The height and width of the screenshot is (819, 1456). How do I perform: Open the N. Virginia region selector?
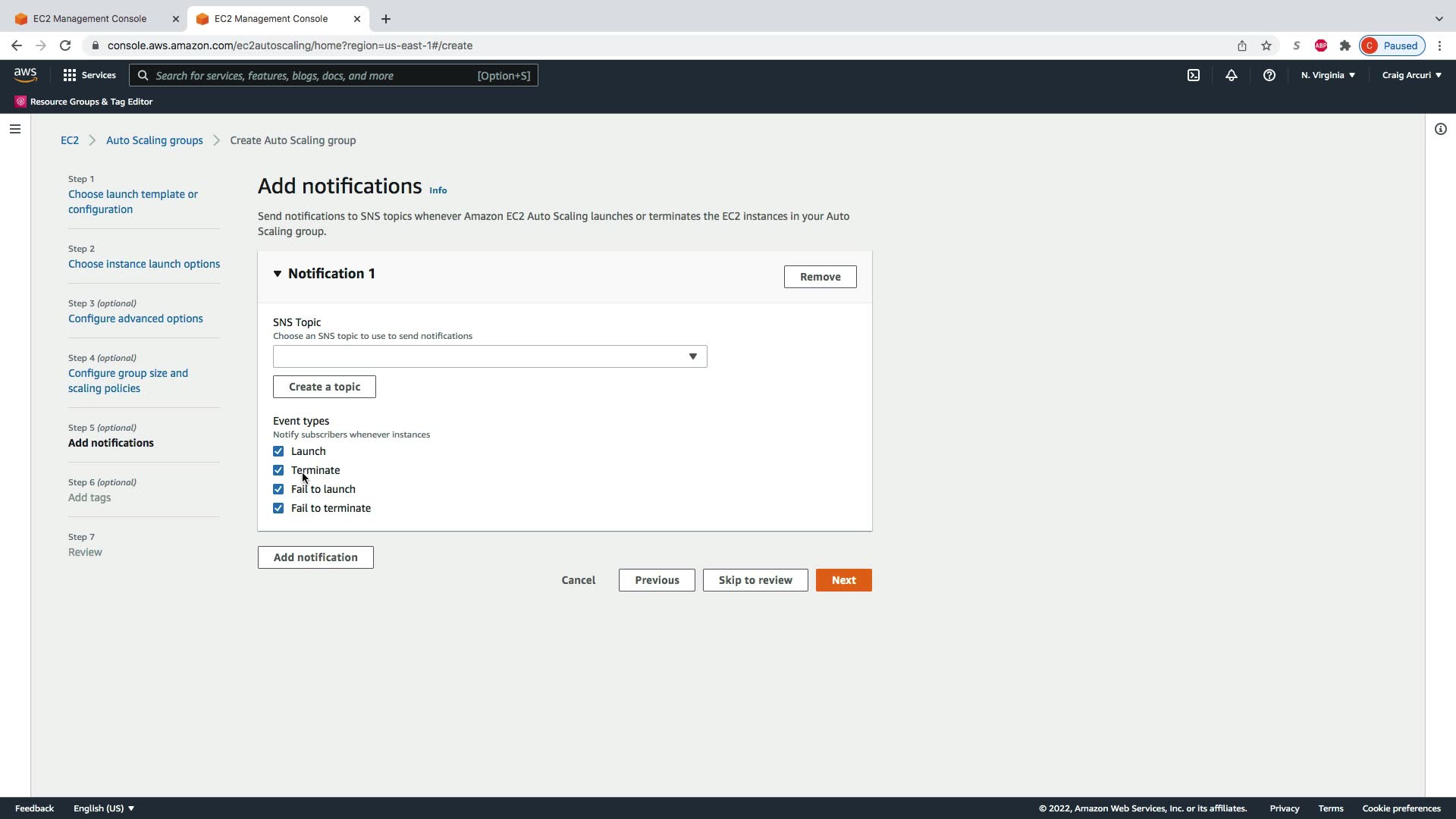[1328, 75]
